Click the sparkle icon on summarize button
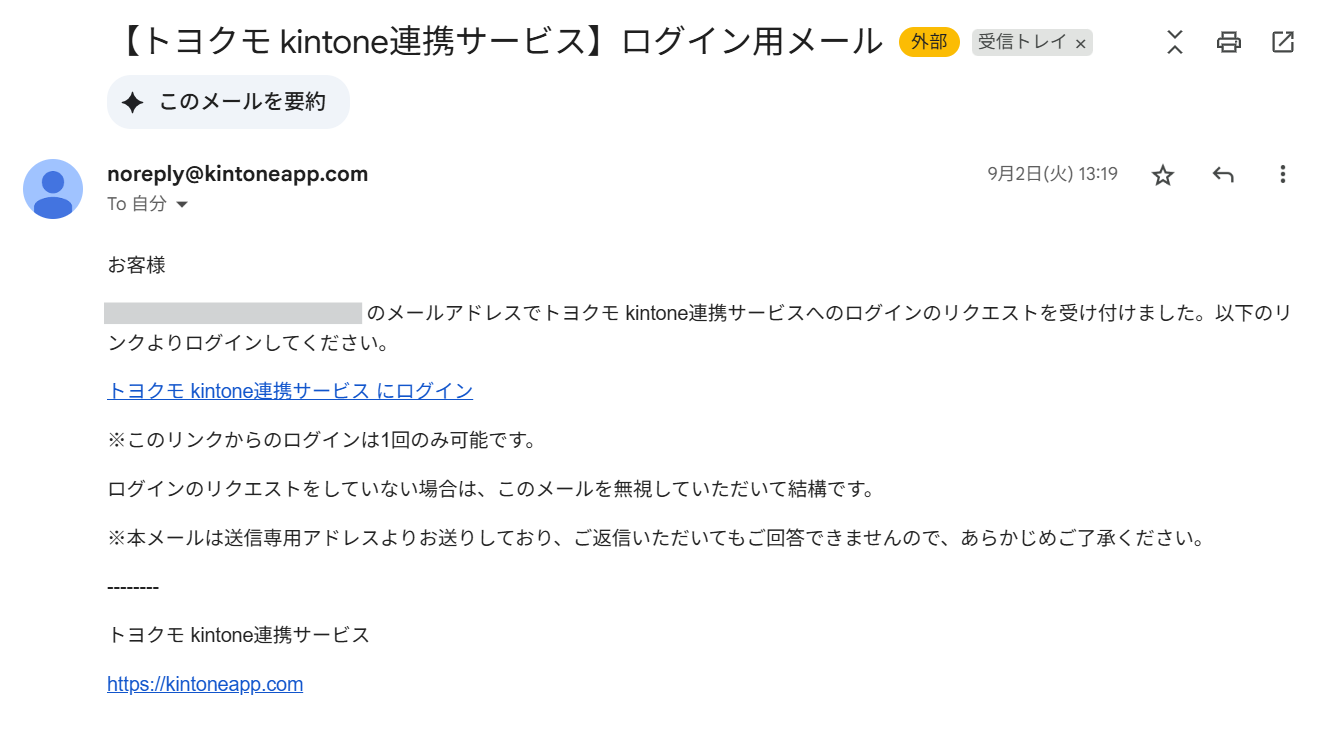 point(132,102)
